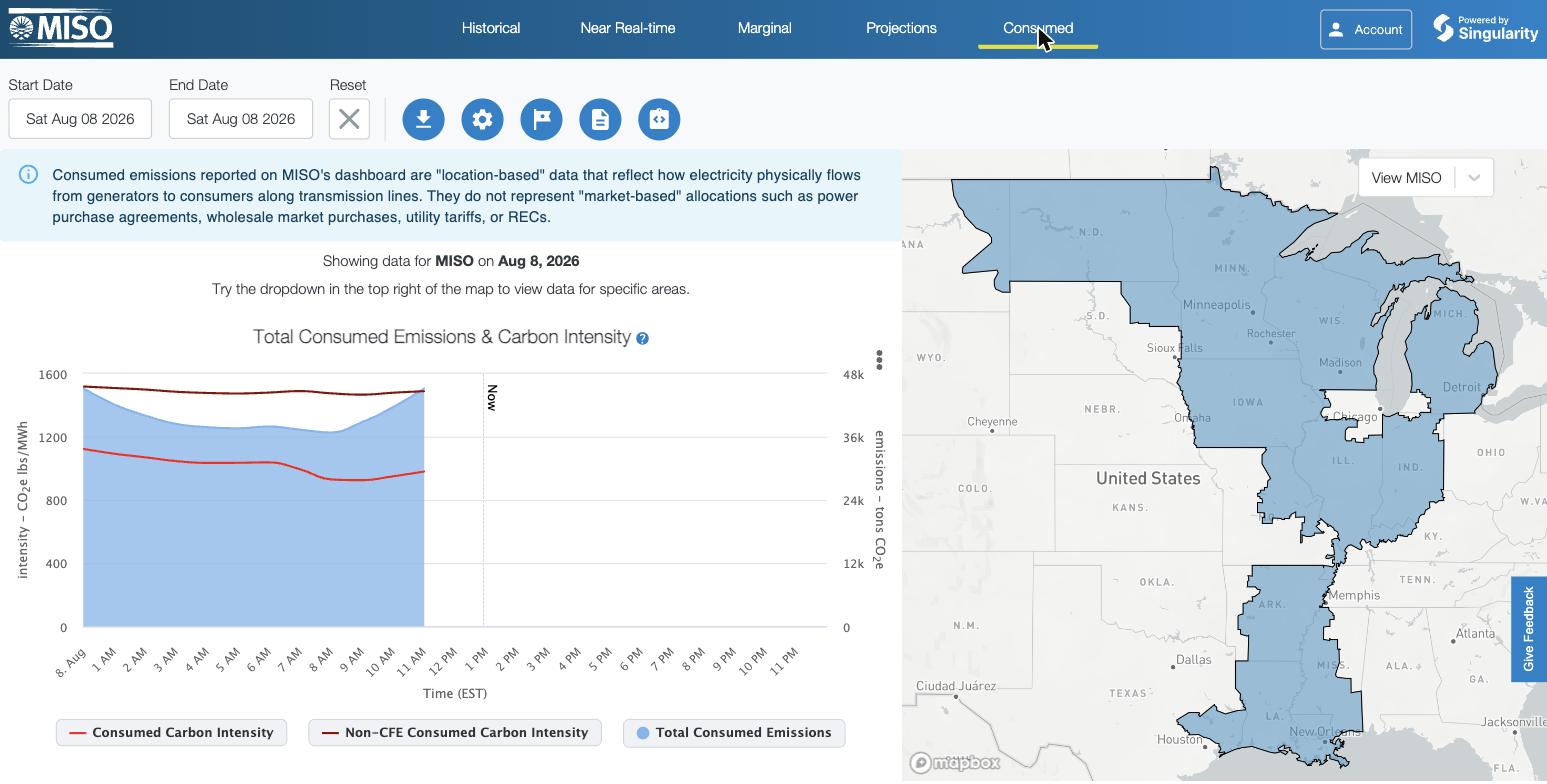Open the End Date field
Screen dimensions: 1547x784
point(241,119)
